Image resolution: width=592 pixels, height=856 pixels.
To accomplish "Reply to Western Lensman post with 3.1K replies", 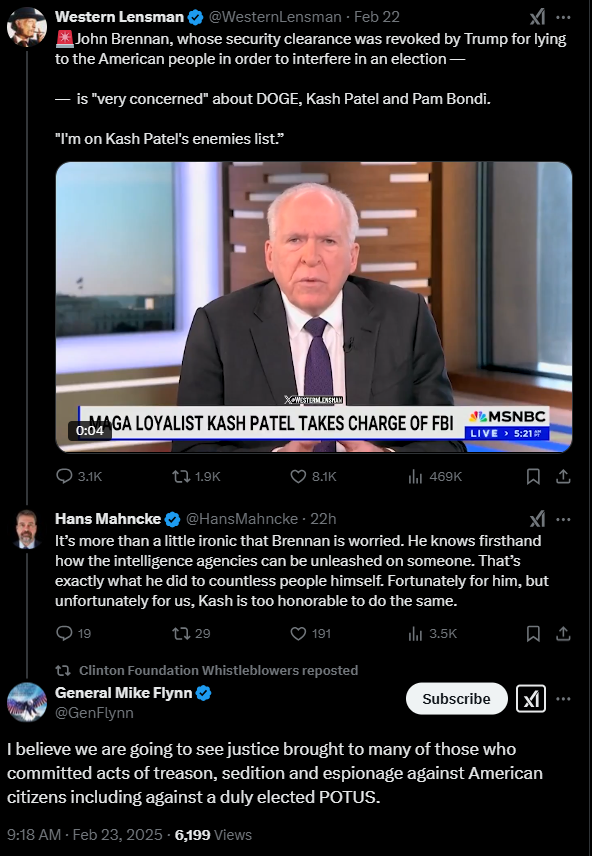I will click(79, 477).
